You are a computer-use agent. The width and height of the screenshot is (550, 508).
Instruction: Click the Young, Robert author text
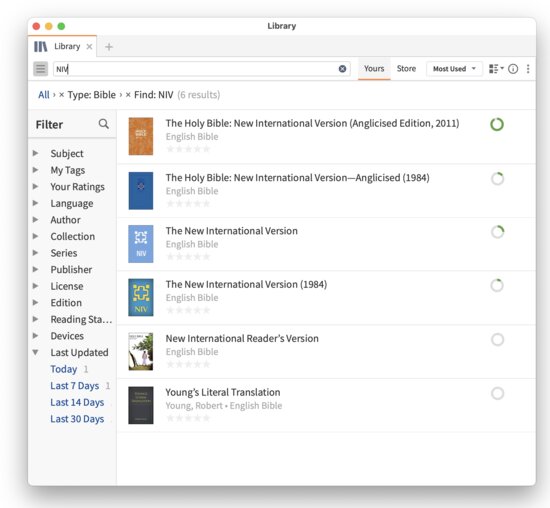(194, 406)
